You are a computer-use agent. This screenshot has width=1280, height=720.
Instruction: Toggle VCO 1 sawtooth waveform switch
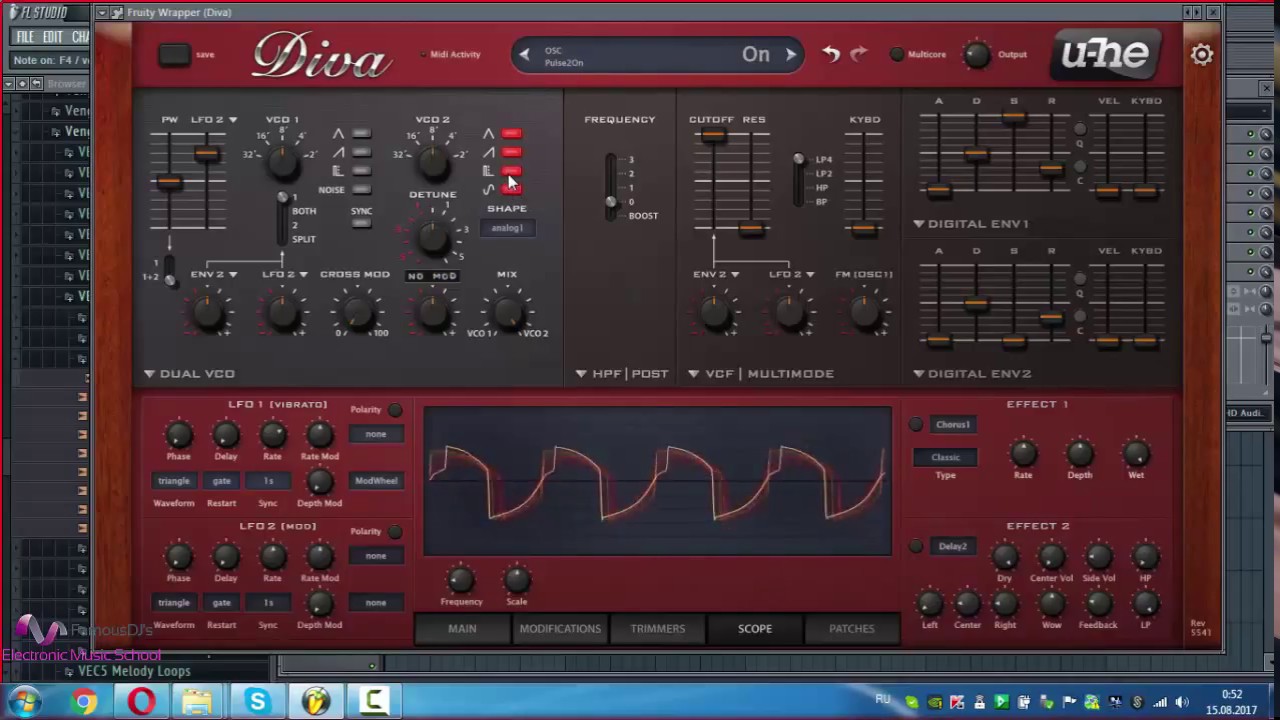click(361, 152)
